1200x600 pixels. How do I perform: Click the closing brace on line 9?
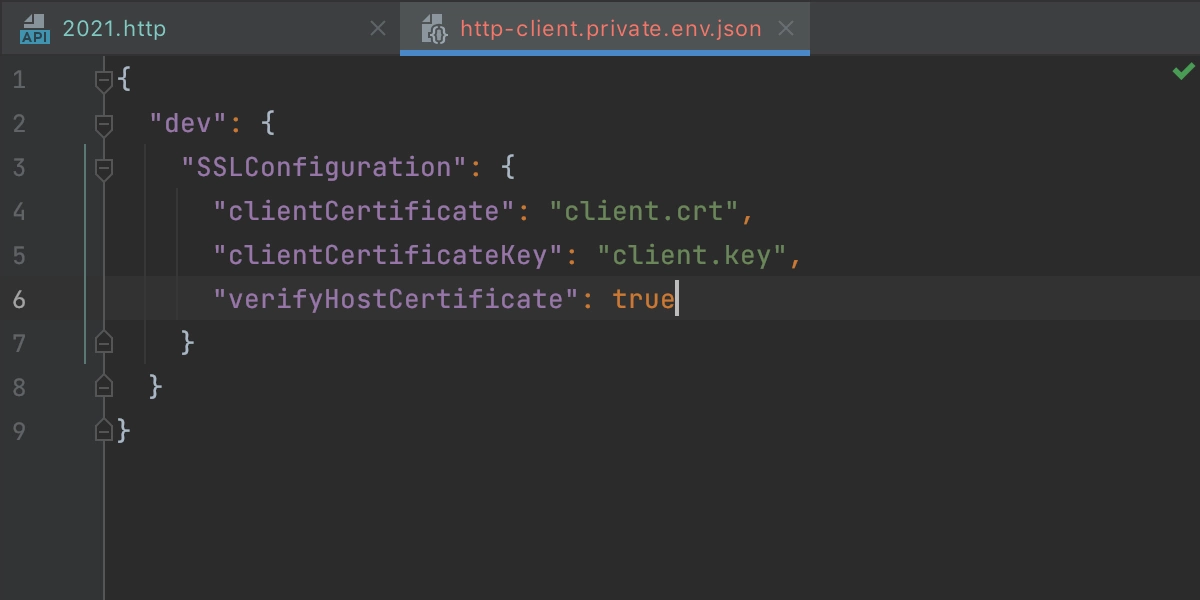pyautogui.click(x=124, y=432)
